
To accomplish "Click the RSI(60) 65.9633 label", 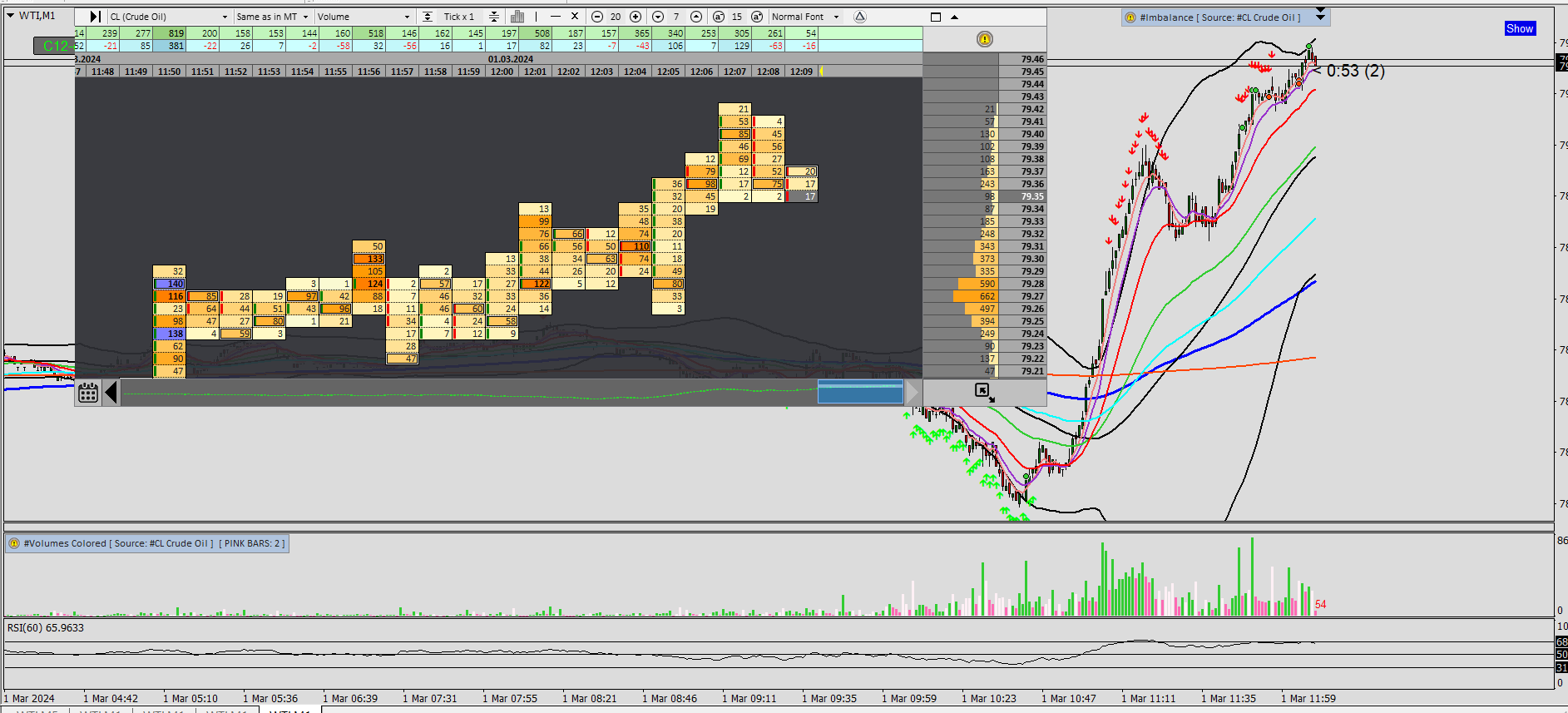I will tap(46, 627).
